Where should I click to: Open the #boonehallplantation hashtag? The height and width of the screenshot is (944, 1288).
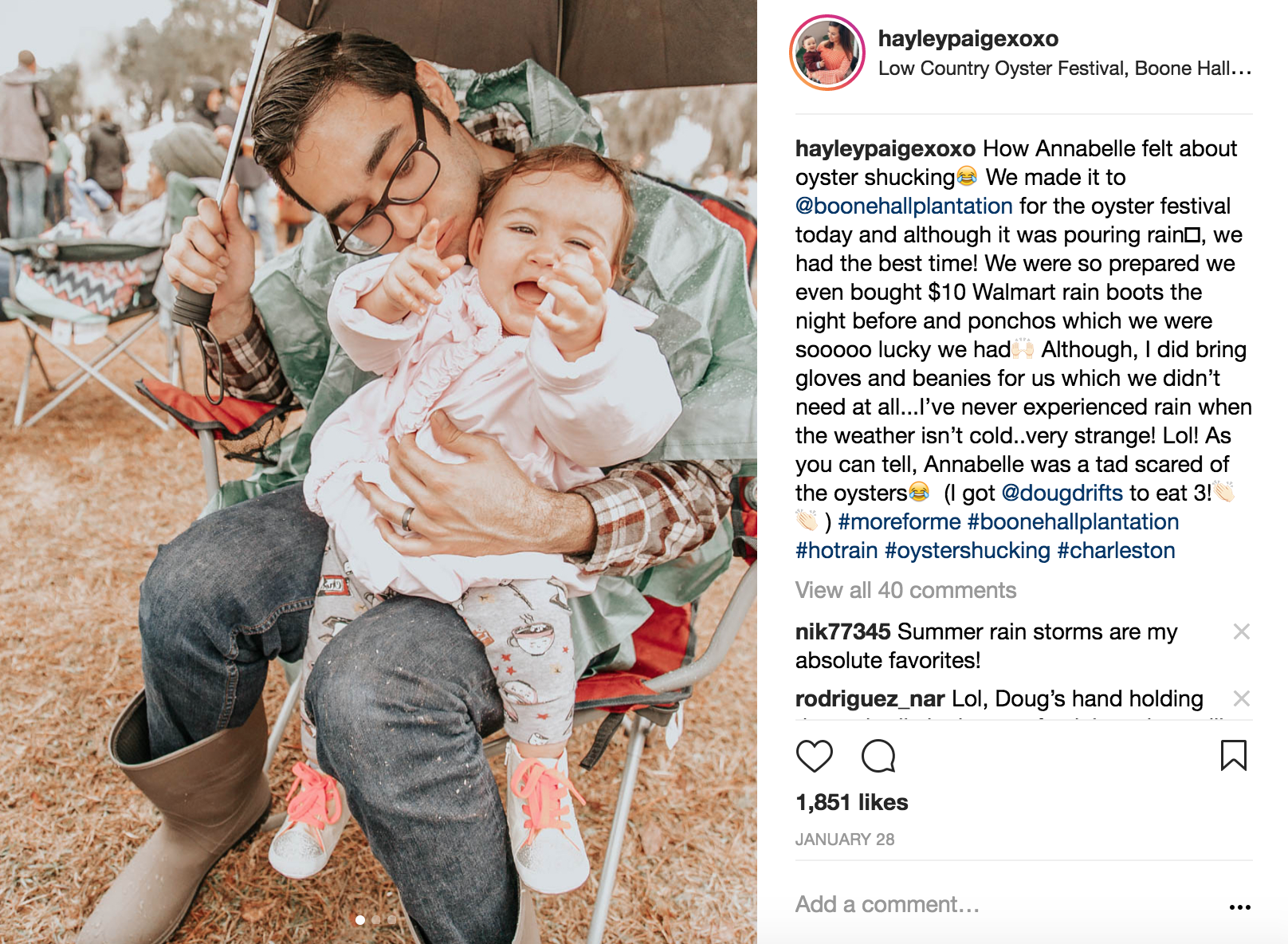coord(1073,521)
